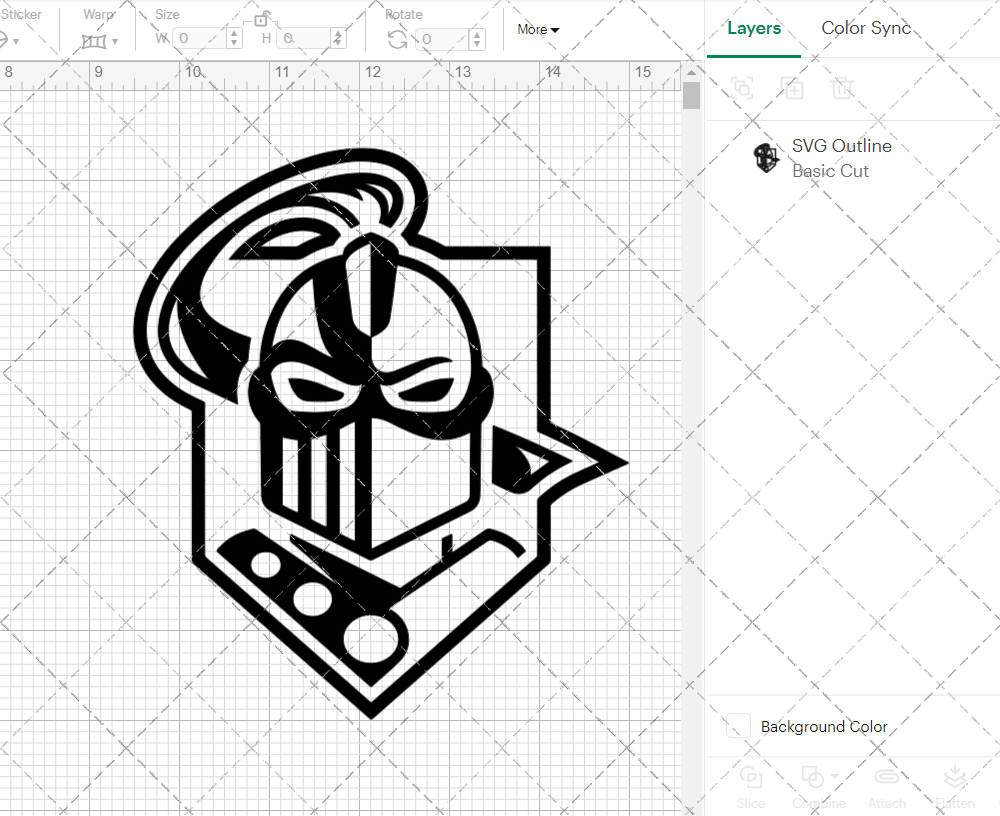Click the Group layers icon
This screenshot has width=1000, height=816.
pyautogui.click(x=743, y=88)
